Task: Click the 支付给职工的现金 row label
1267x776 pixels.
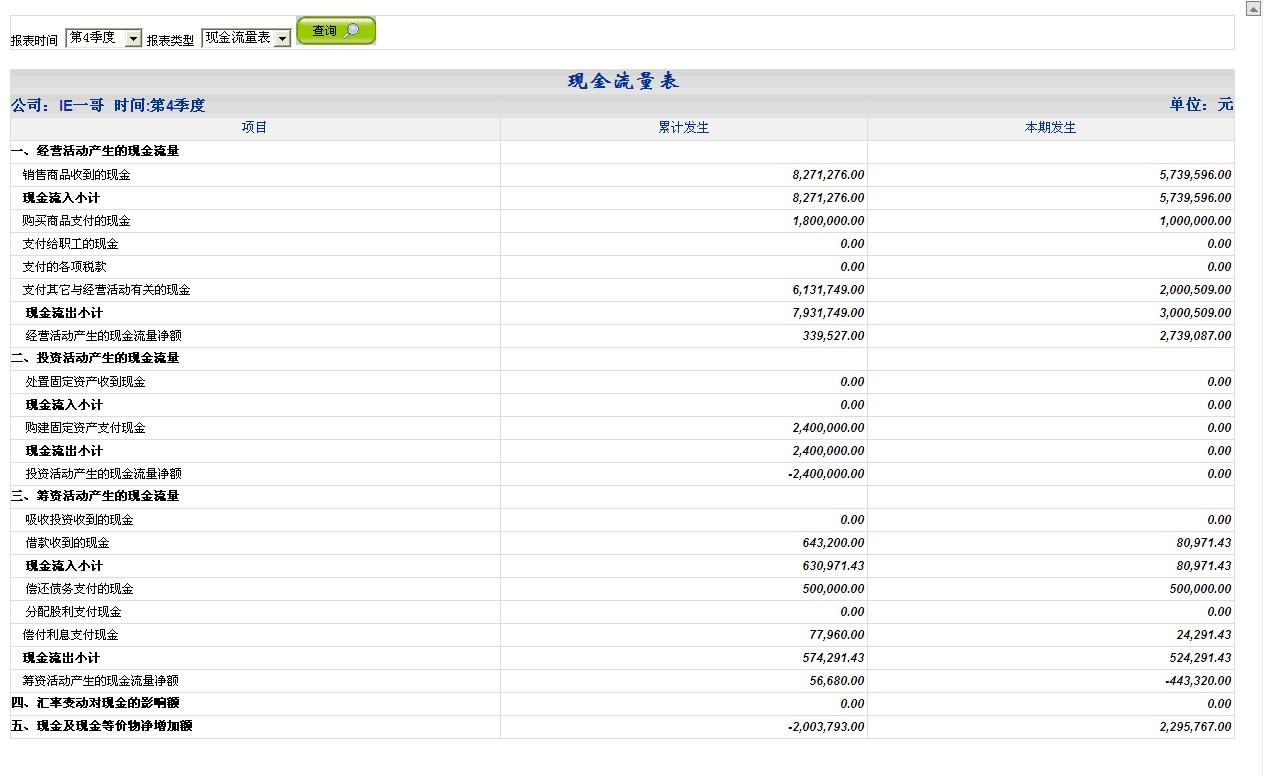Action: pyautogui.click(x=71, y=244)
